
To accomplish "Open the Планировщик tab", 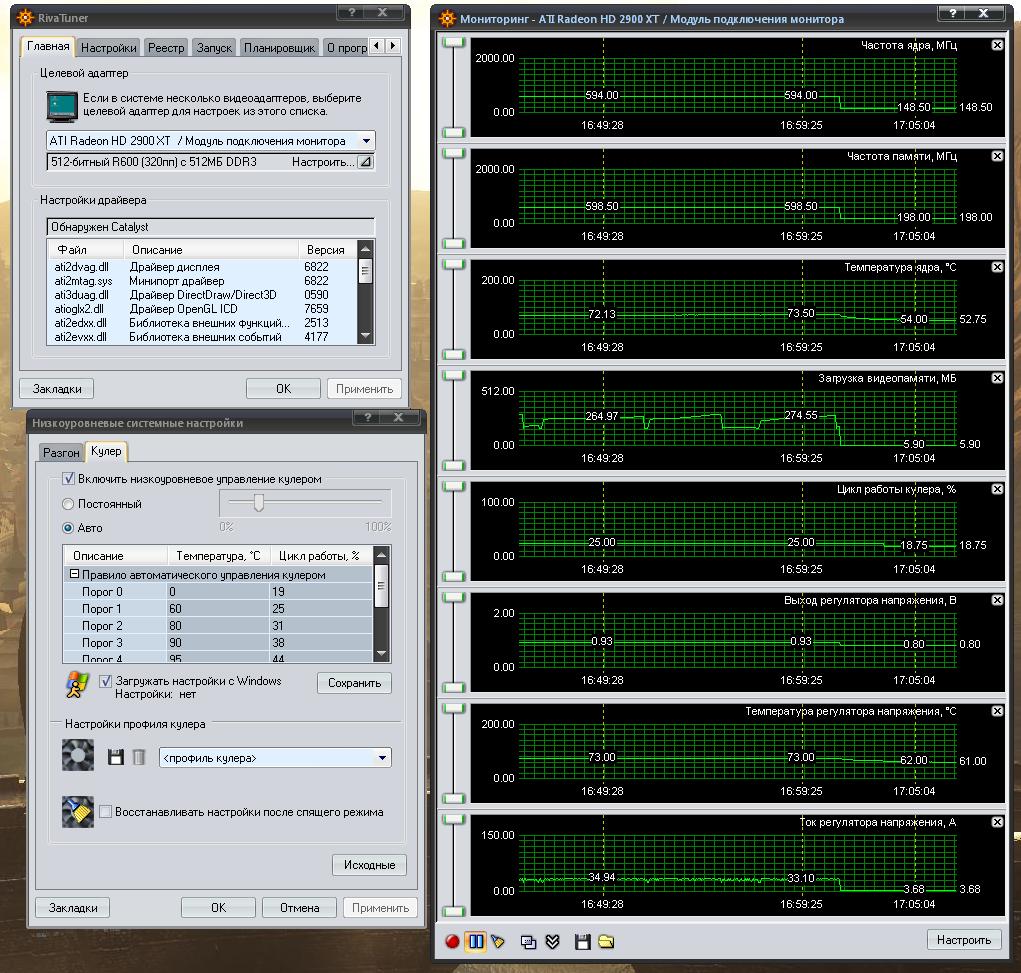I will click(279, 48).
